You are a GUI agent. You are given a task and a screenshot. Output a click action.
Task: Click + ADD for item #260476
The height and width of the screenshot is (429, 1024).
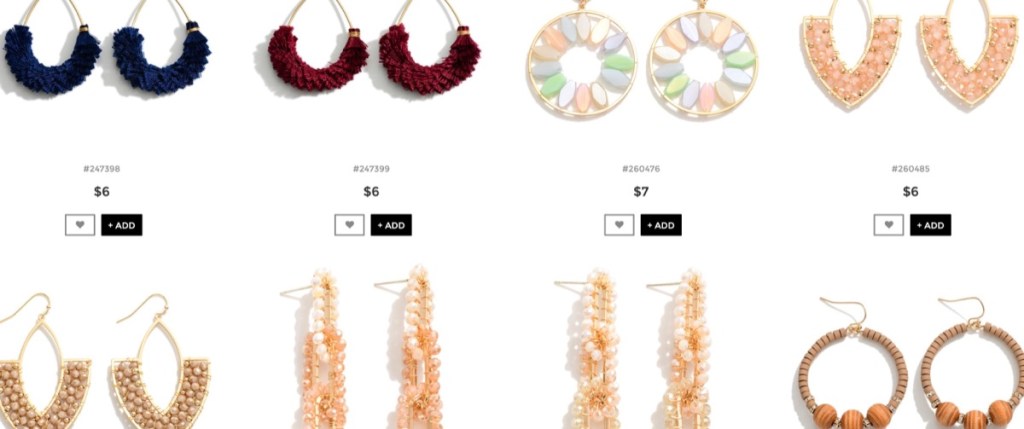point(661,225)
